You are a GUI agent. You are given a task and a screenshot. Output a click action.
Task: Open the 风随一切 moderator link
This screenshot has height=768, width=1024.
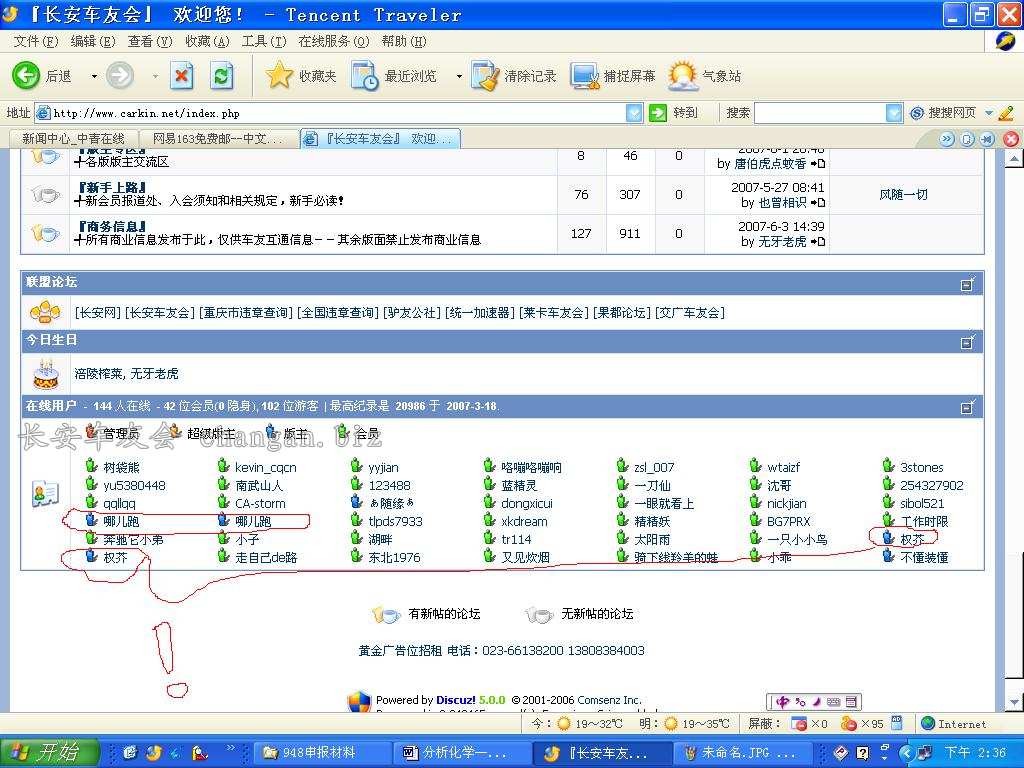(903, 195)
